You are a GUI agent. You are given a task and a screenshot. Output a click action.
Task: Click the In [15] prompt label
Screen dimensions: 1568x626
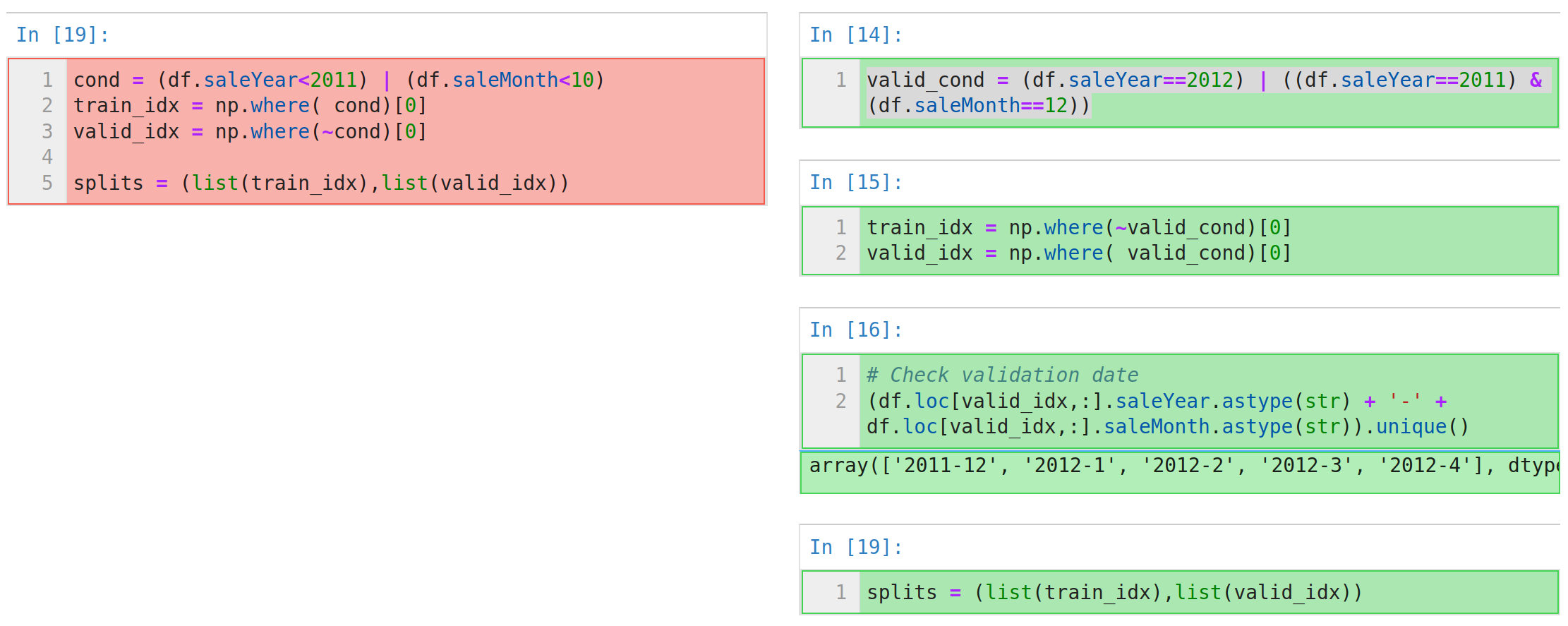pyautogui.click(x=856, y=182)
